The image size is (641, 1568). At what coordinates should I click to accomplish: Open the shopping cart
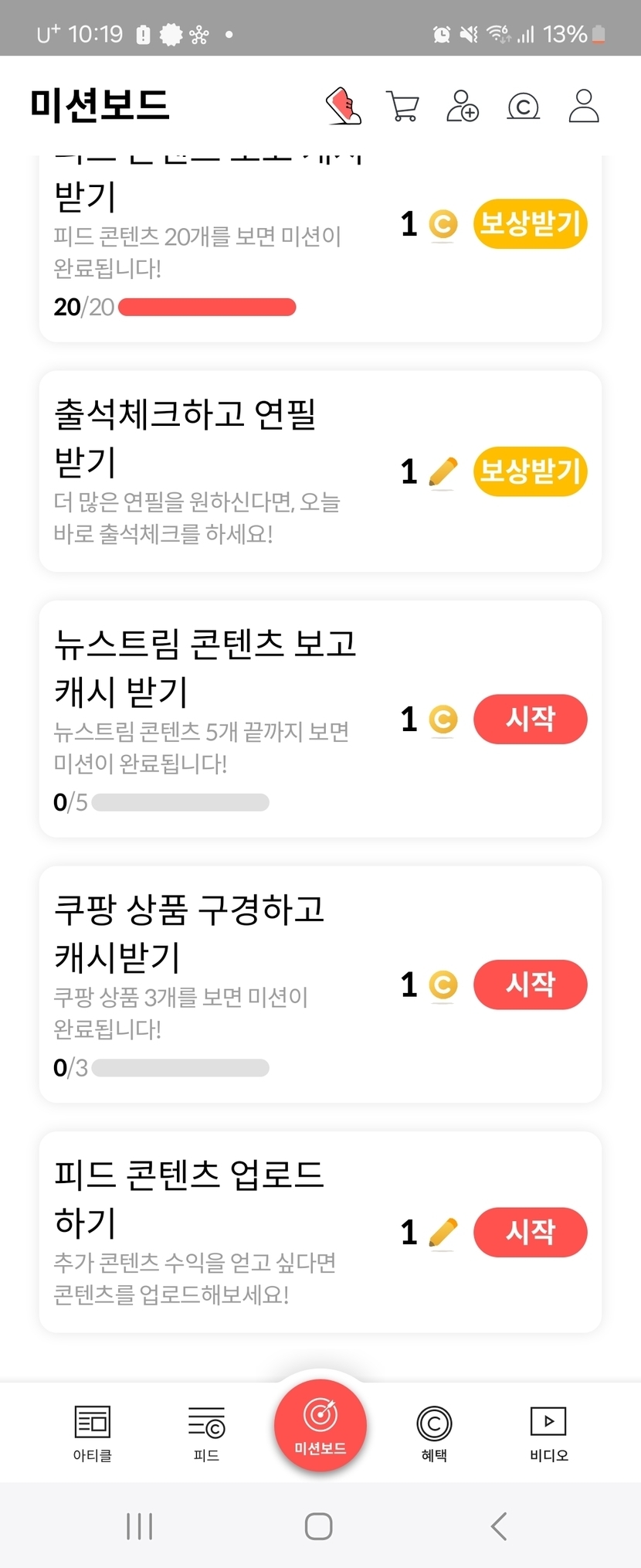point(402,107)
